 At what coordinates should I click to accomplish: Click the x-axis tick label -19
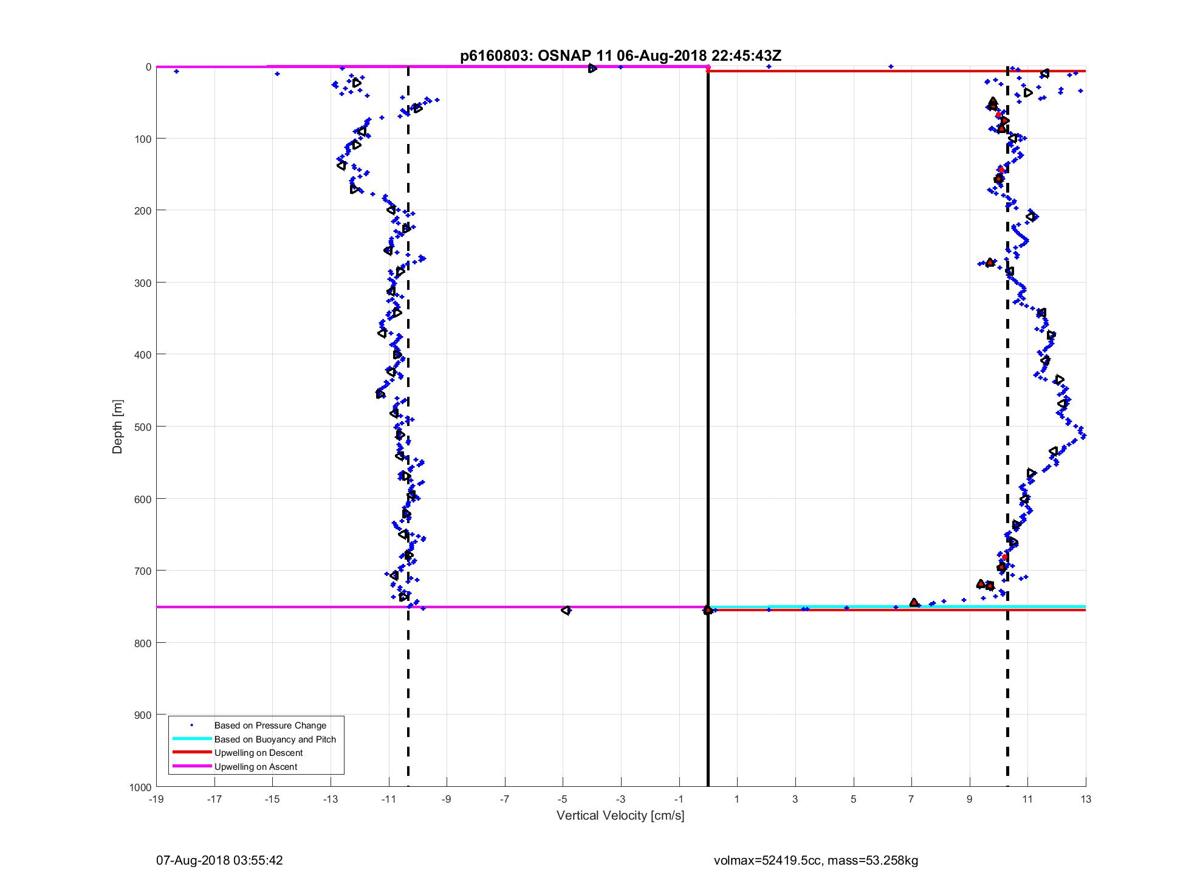click(156, 799)
